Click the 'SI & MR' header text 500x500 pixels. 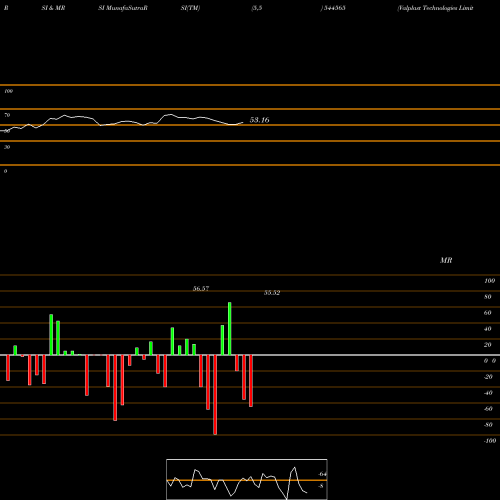[x=53, y=8]
